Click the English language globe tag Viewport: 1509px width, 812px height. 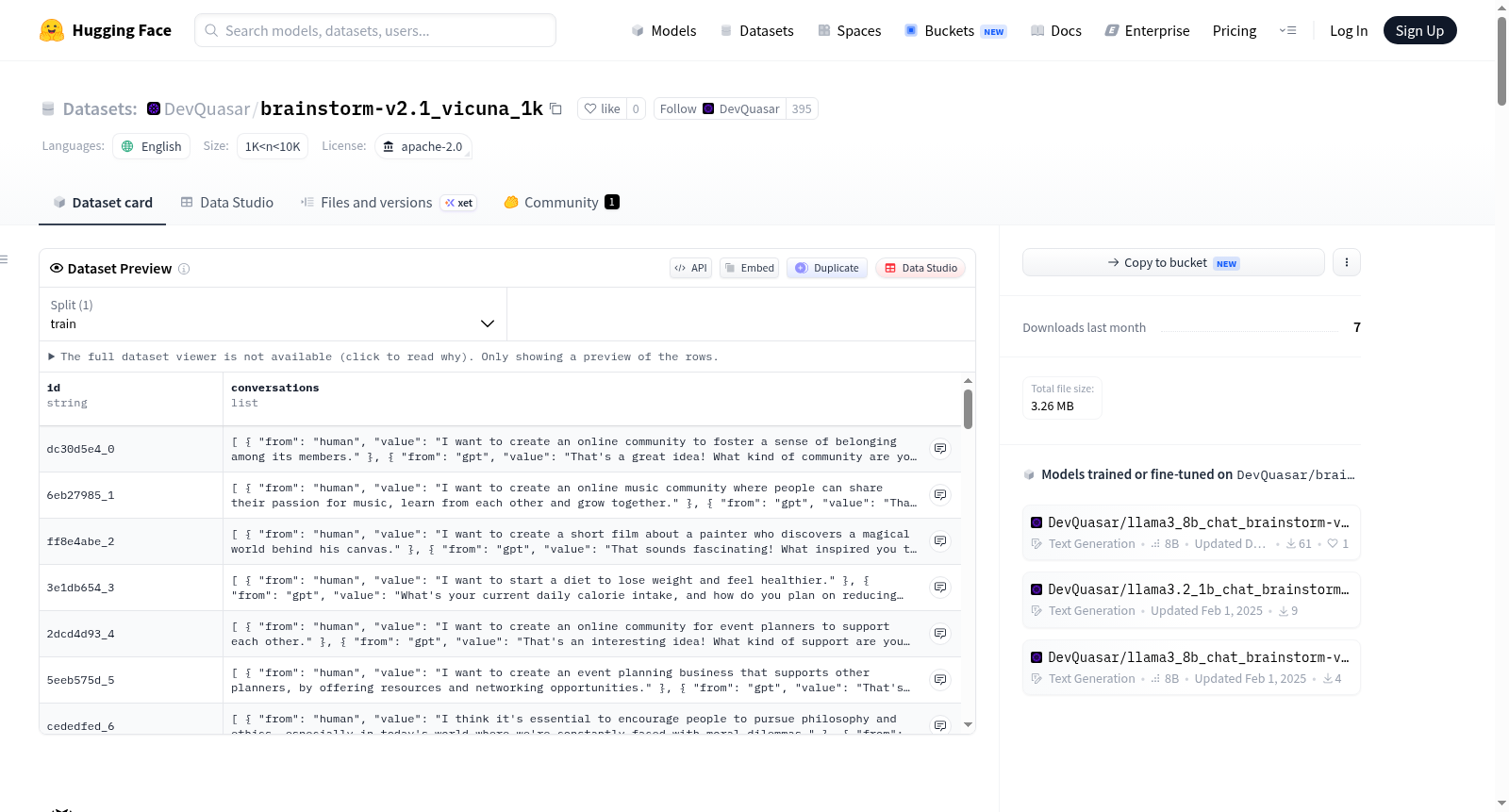click(x=152, y=146)
